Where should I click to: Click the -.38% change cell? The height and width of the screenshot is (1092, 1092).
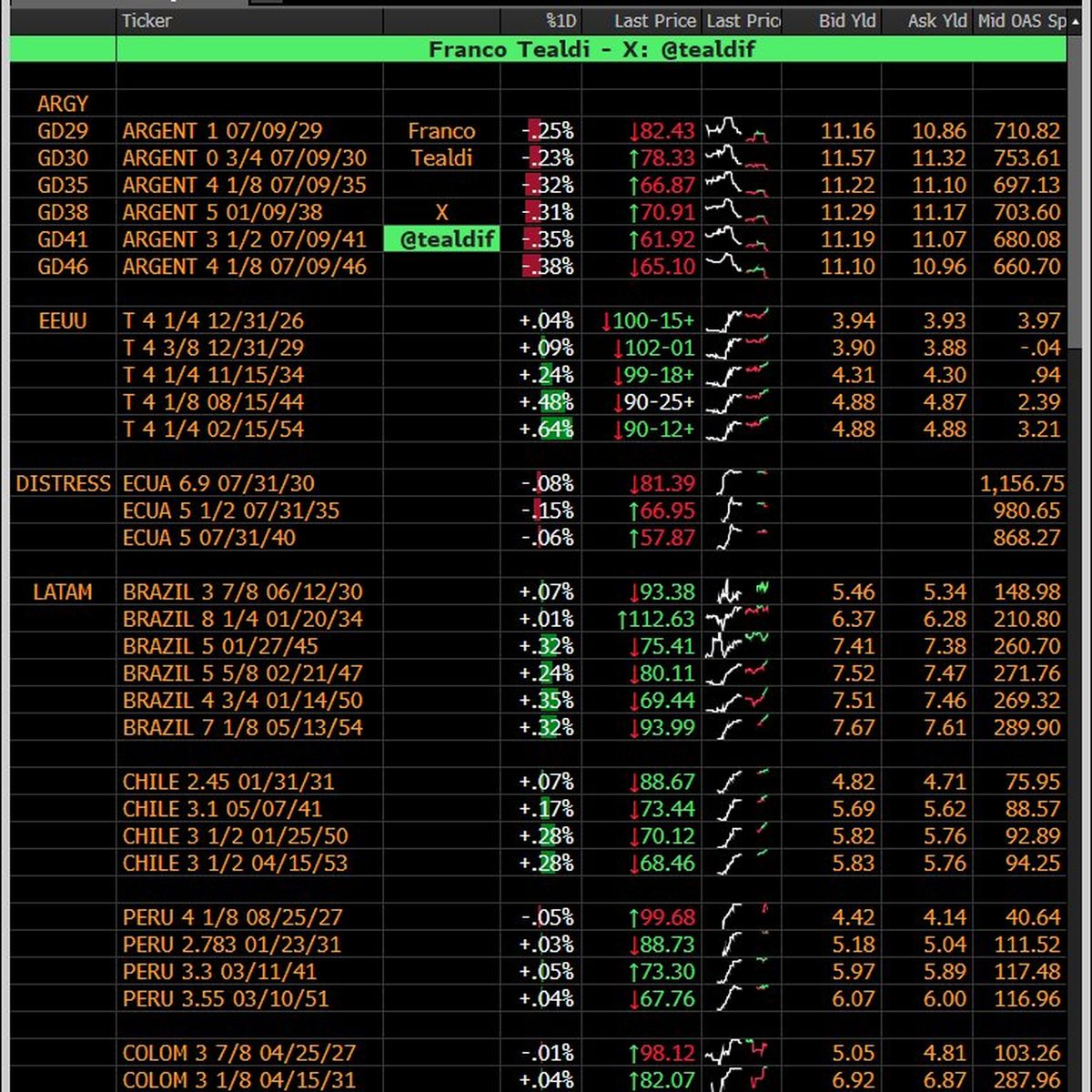(548, 267)
